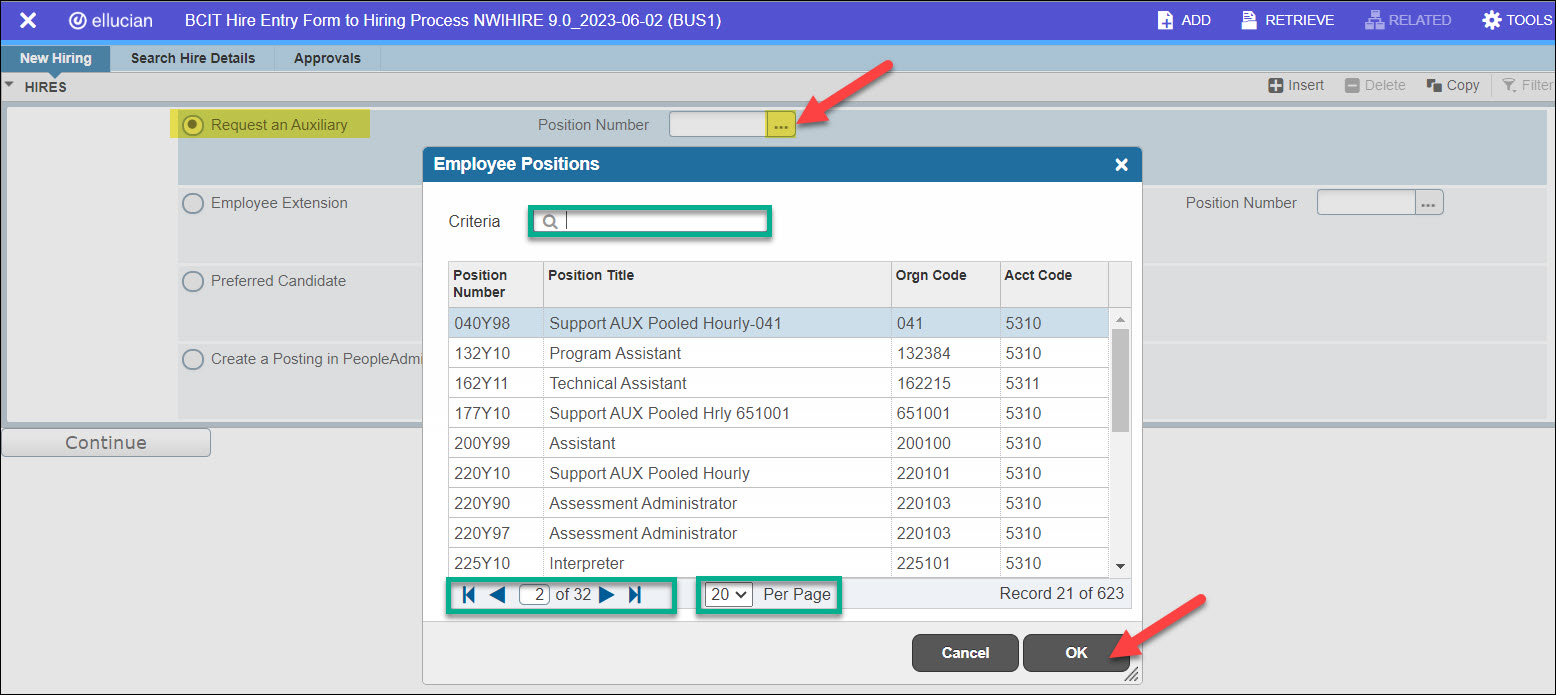This screenshot has width=1556, height=695.
Task: Click the OK button in Employee Positions dialog
Action: (1076, 652)
